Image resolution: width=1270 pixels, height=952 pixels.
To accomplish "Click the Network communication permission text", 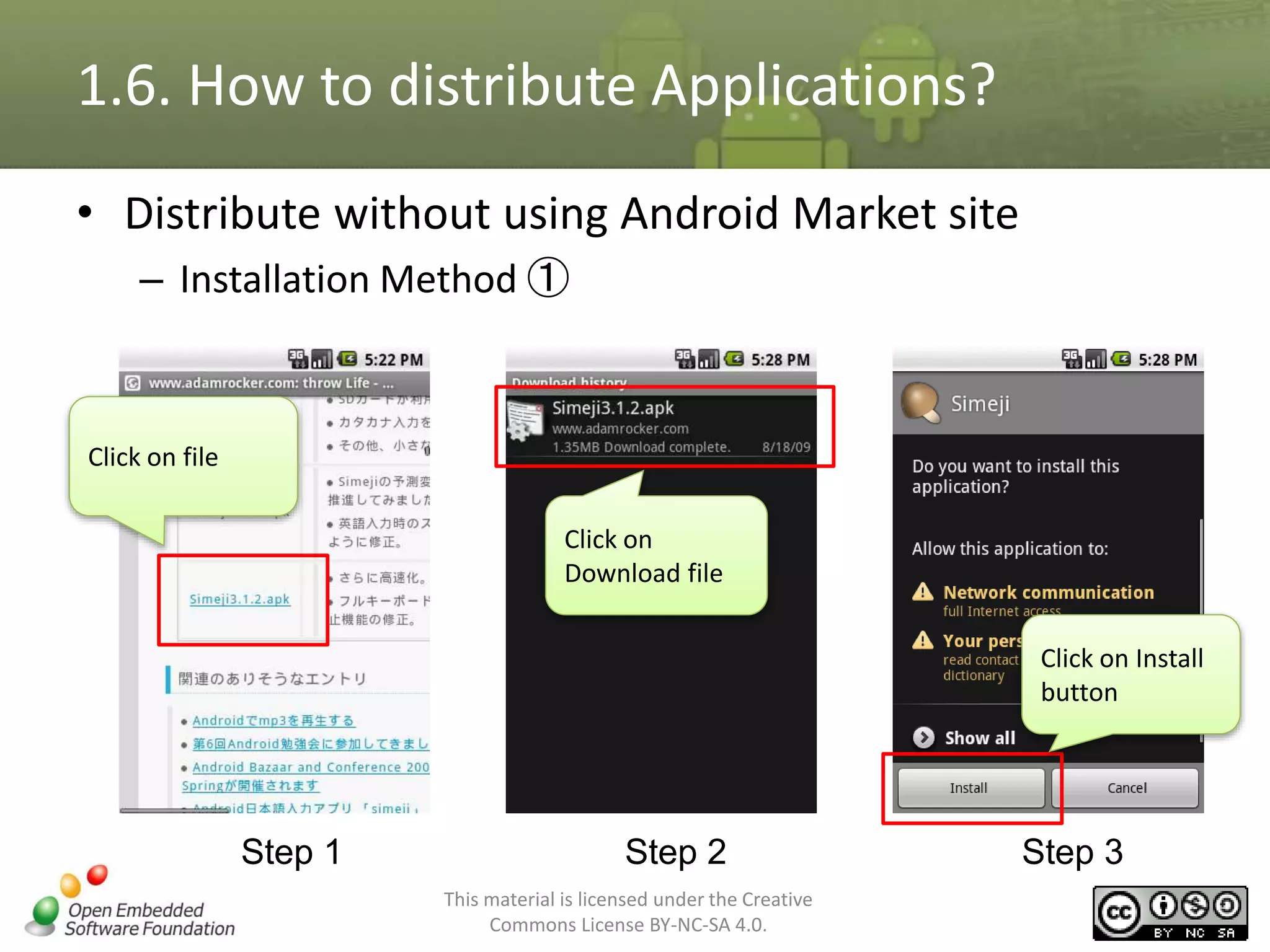I will [1049, 593].
